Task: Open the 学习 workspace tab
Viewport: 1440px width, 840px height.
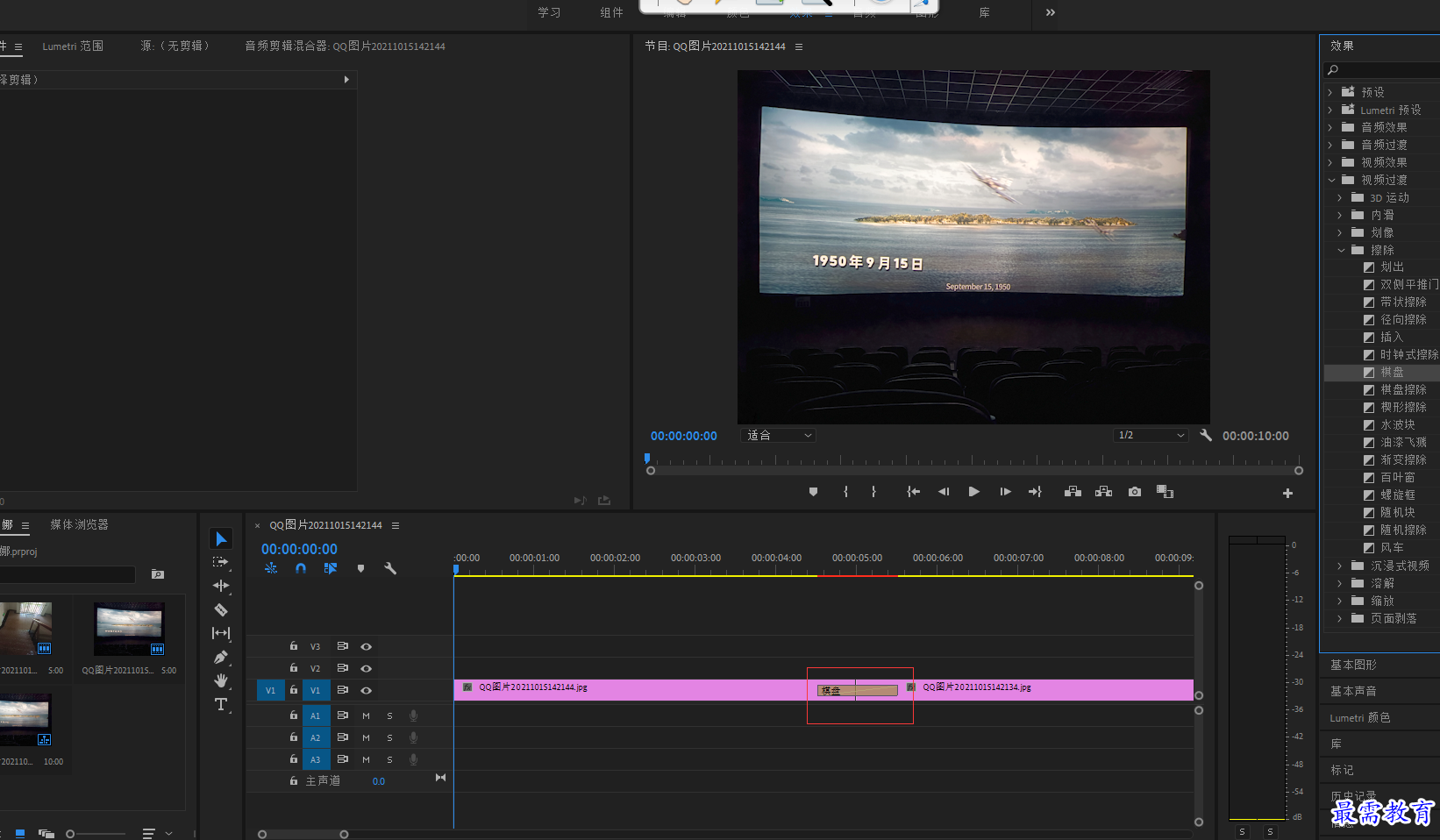Action: coord(549,12)
